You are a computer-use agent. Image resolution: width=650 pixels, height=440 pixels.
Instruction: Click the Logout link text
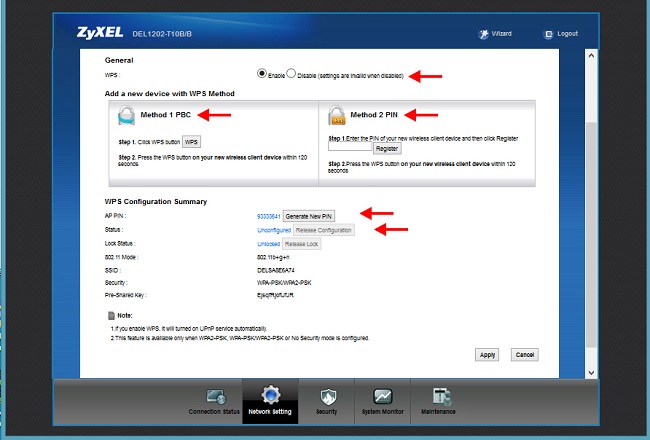point(568,34)
